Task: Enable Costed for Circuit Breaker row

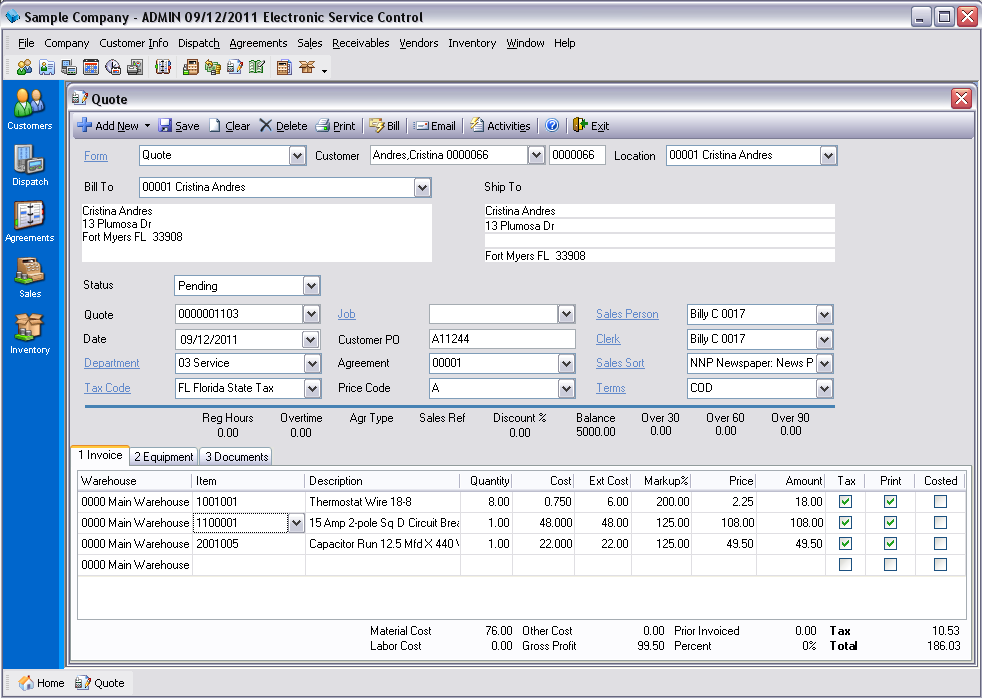Action: (x=940, y=522)
